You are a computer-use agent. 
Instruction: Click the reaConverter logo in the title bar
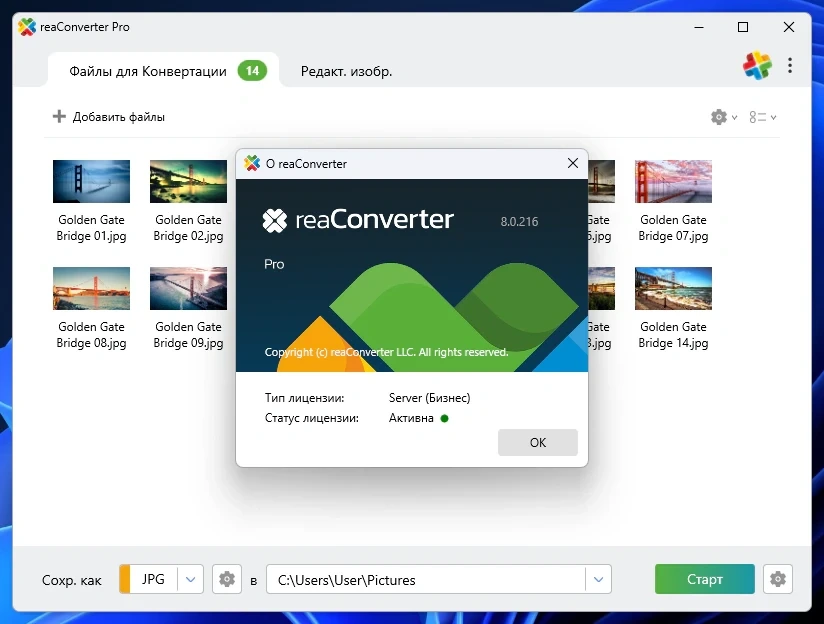[27, 27]
